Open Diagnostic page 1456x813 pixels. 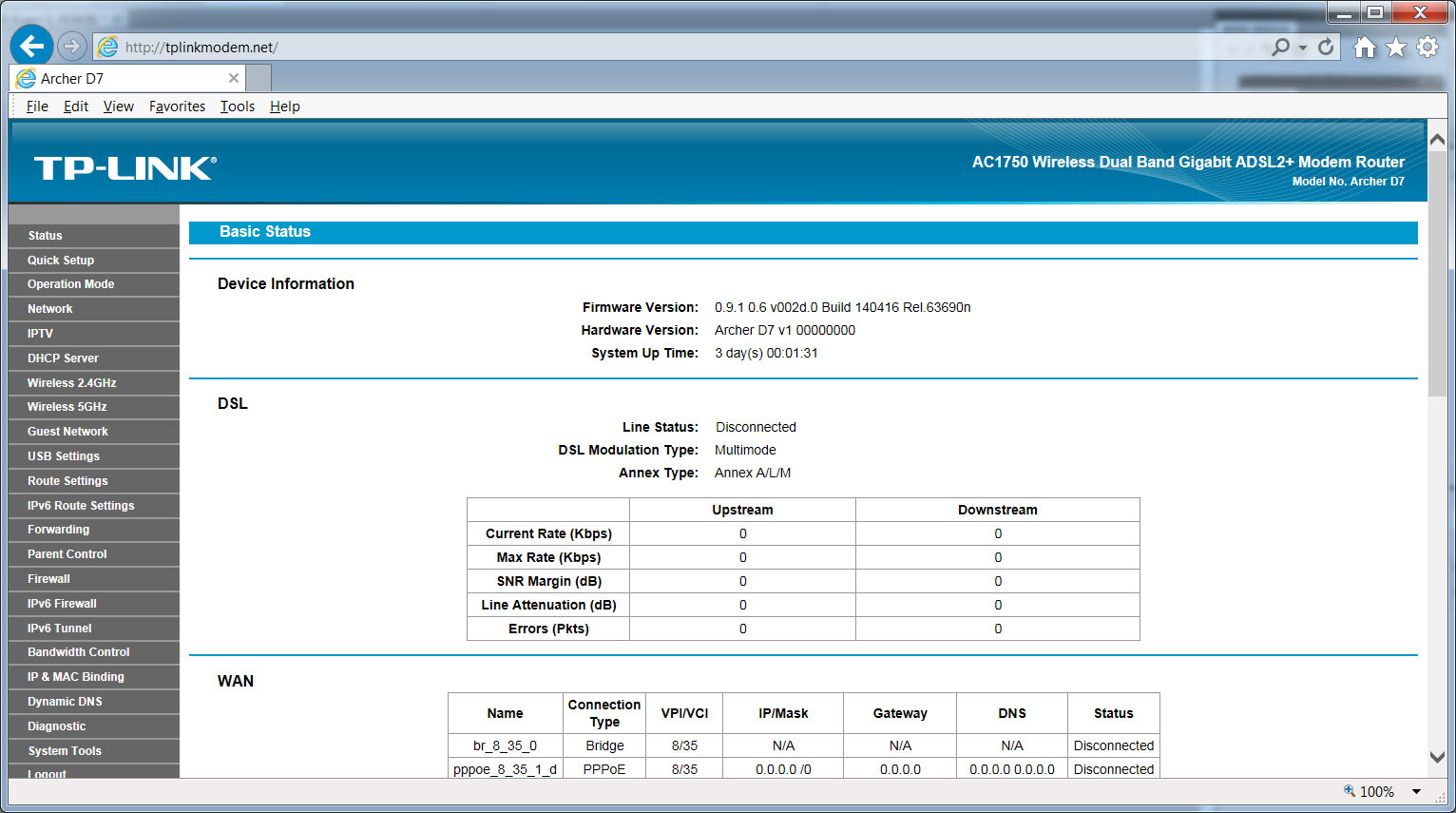93,726
